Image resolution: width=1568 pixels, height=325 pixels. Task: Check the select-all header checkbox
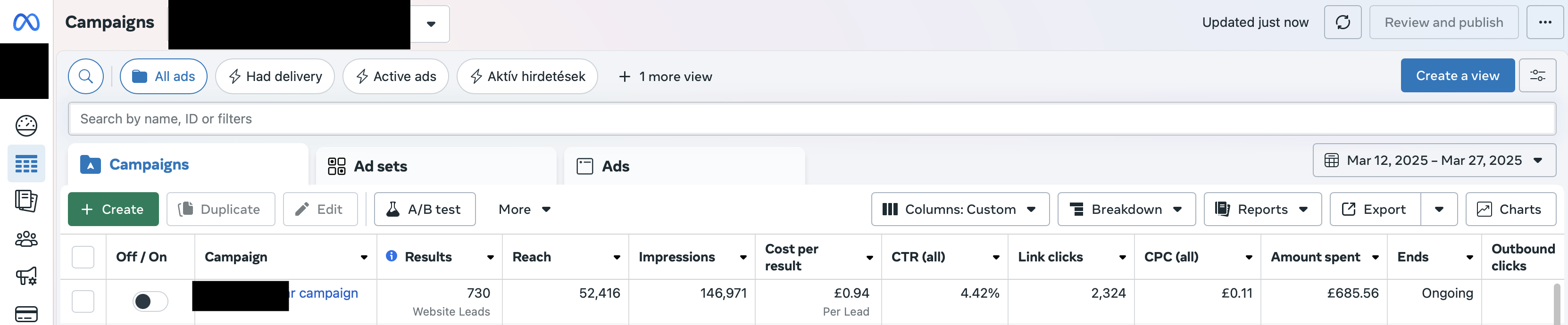pyautogui.click(x=83, y=257)
